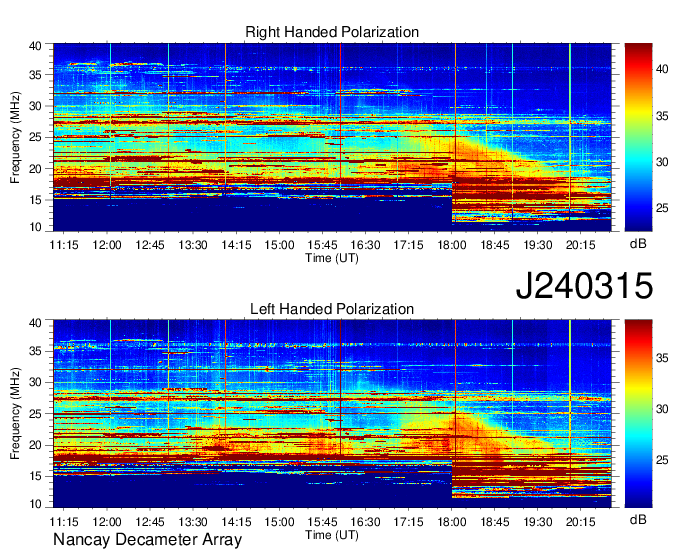Click the 11:15 tick label on top plot
Screen dimensions: 680x552
64,245
